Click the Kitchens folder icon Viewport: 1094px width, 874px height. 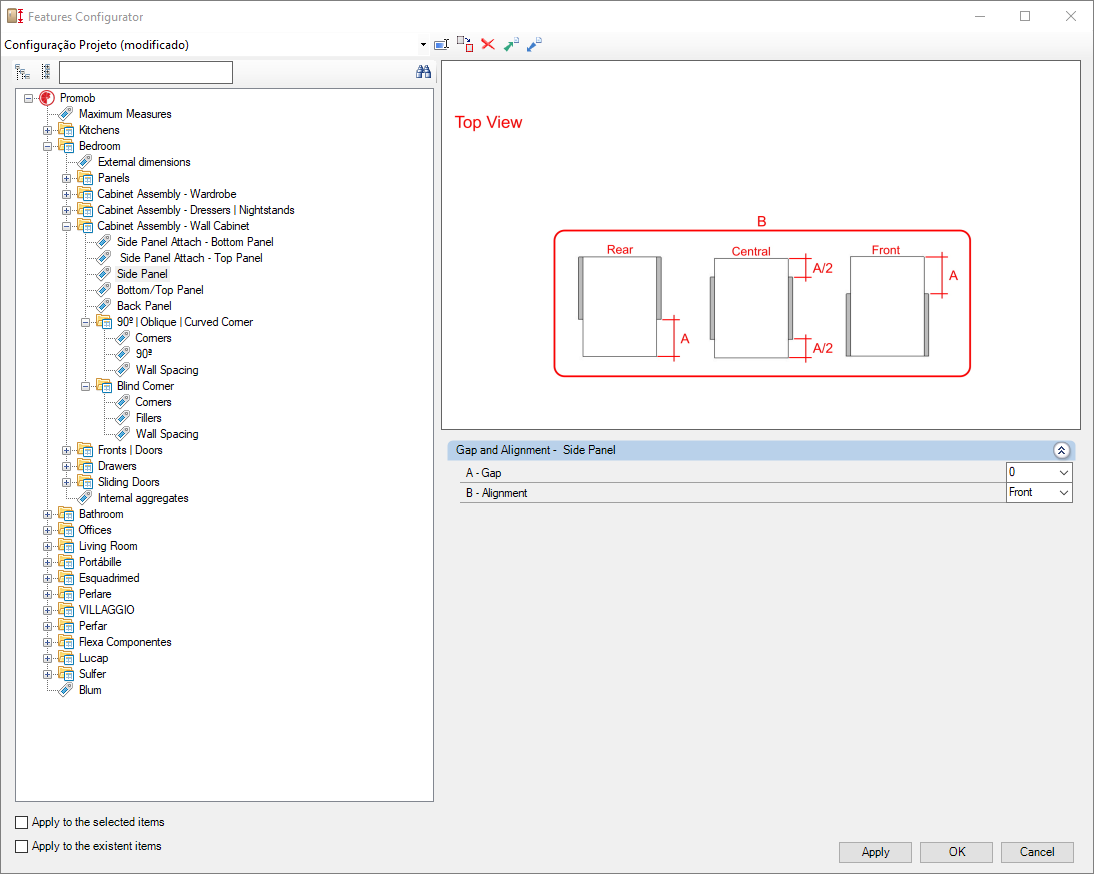click(x=66, y=130)
